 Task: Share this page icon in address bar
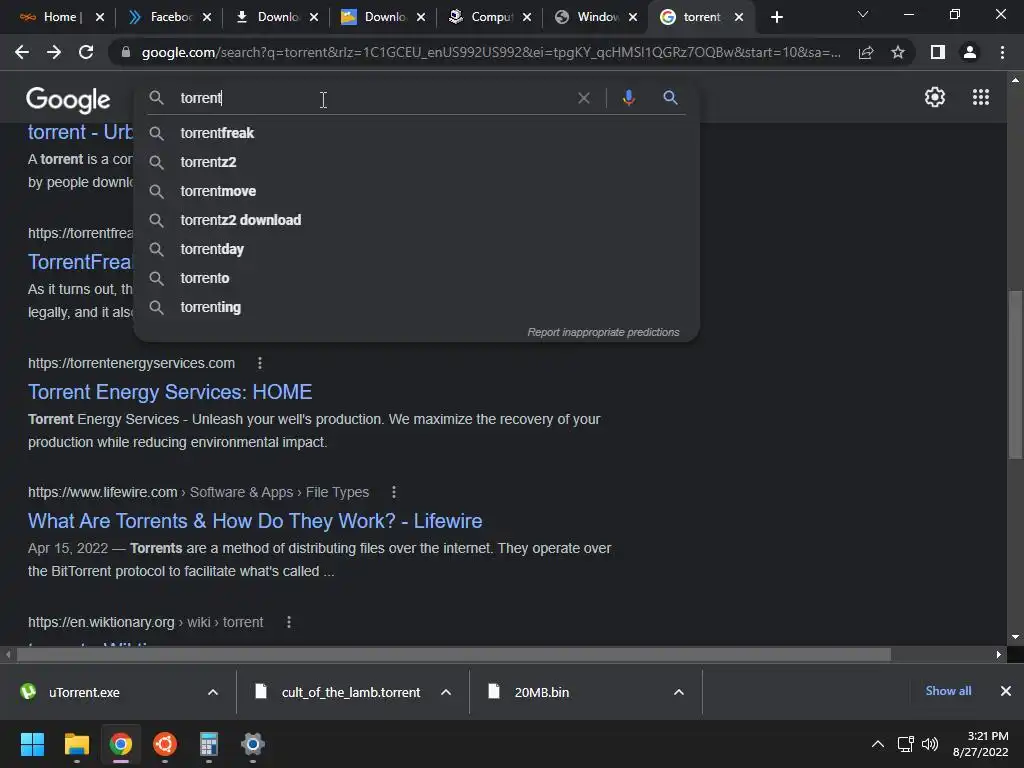click(866, 52)
